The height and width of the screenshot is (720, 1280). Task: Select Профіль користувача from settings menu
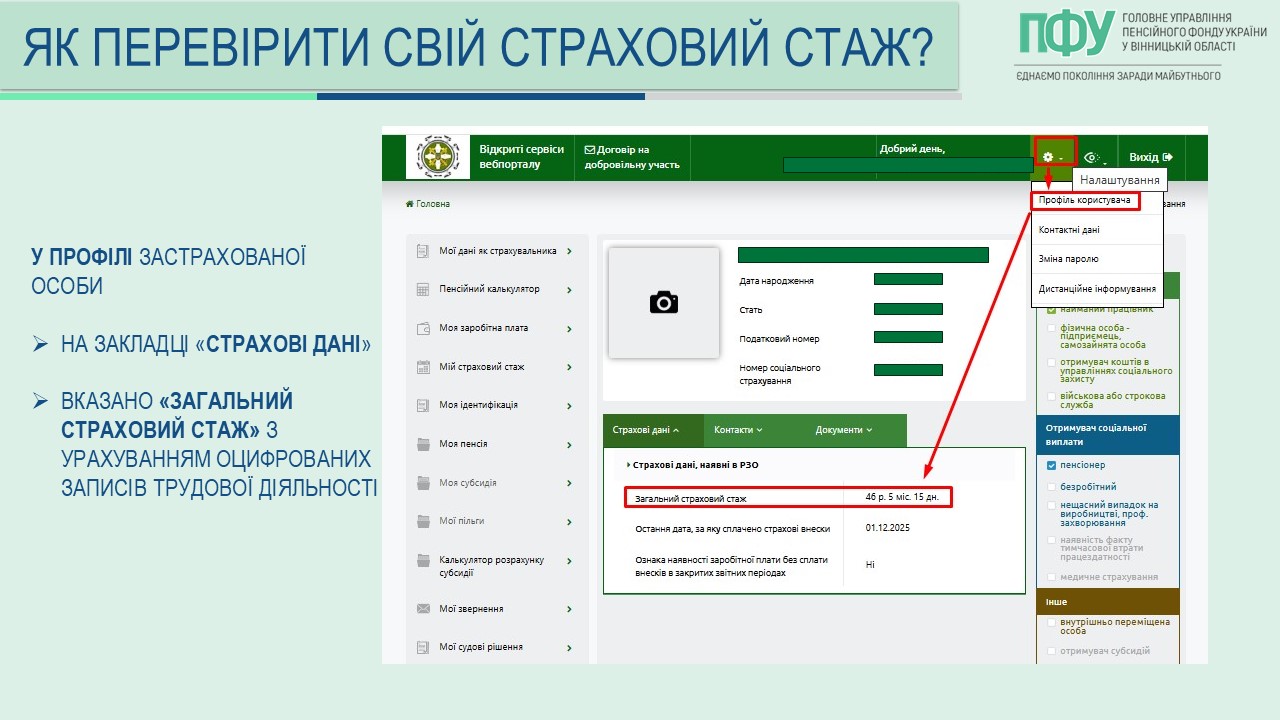[x=1084, y=201]
